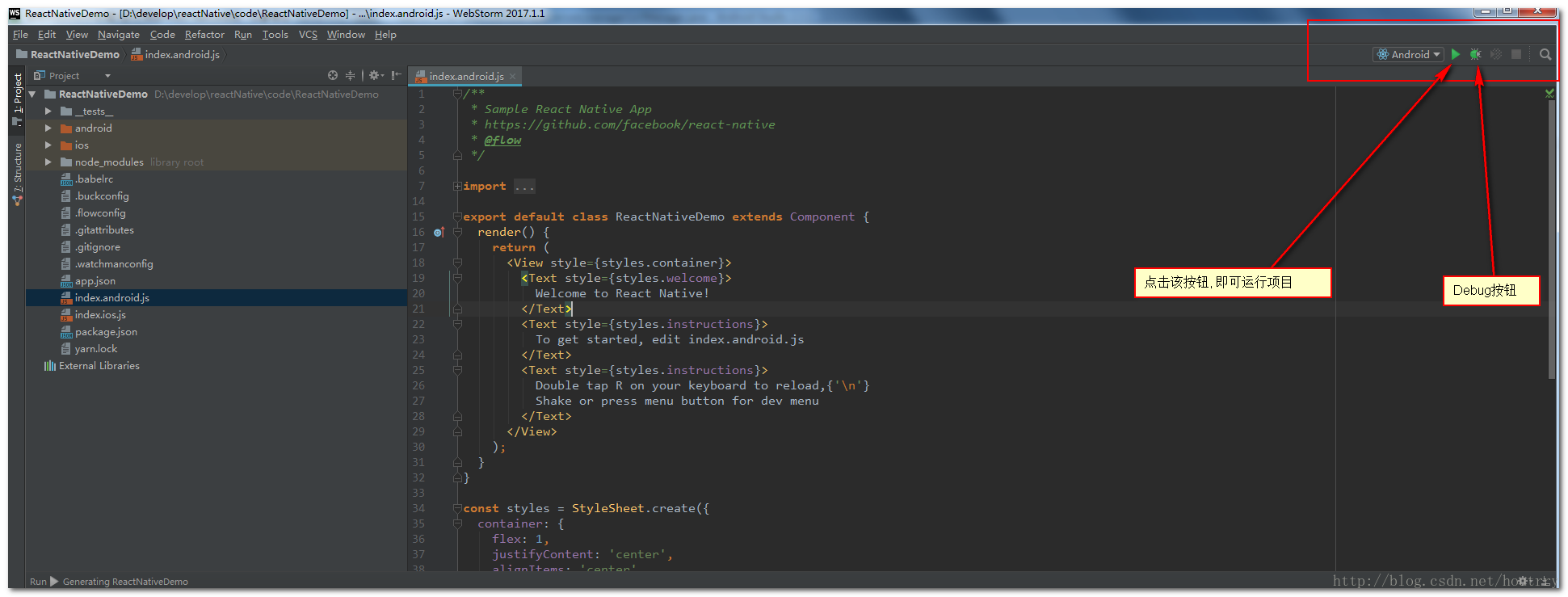Click the grey Stop square icon
Screen dimensions: 1568x597
pos(1516,54)
